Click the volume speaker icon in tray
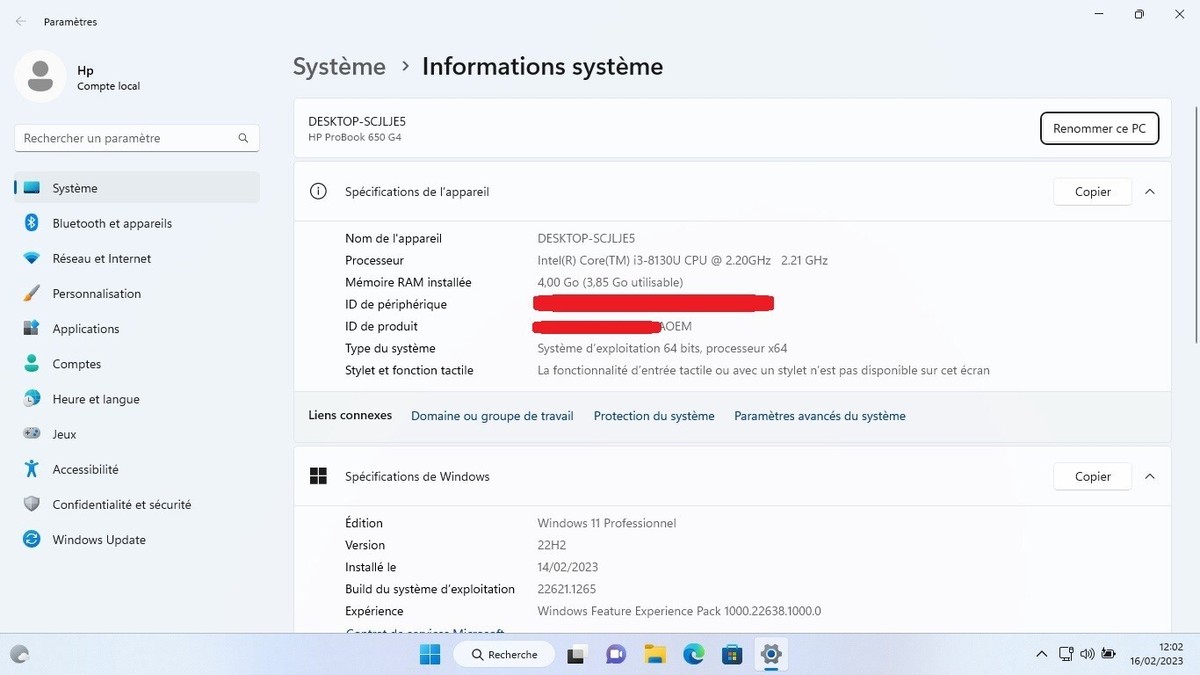 tap(1087, 654)
